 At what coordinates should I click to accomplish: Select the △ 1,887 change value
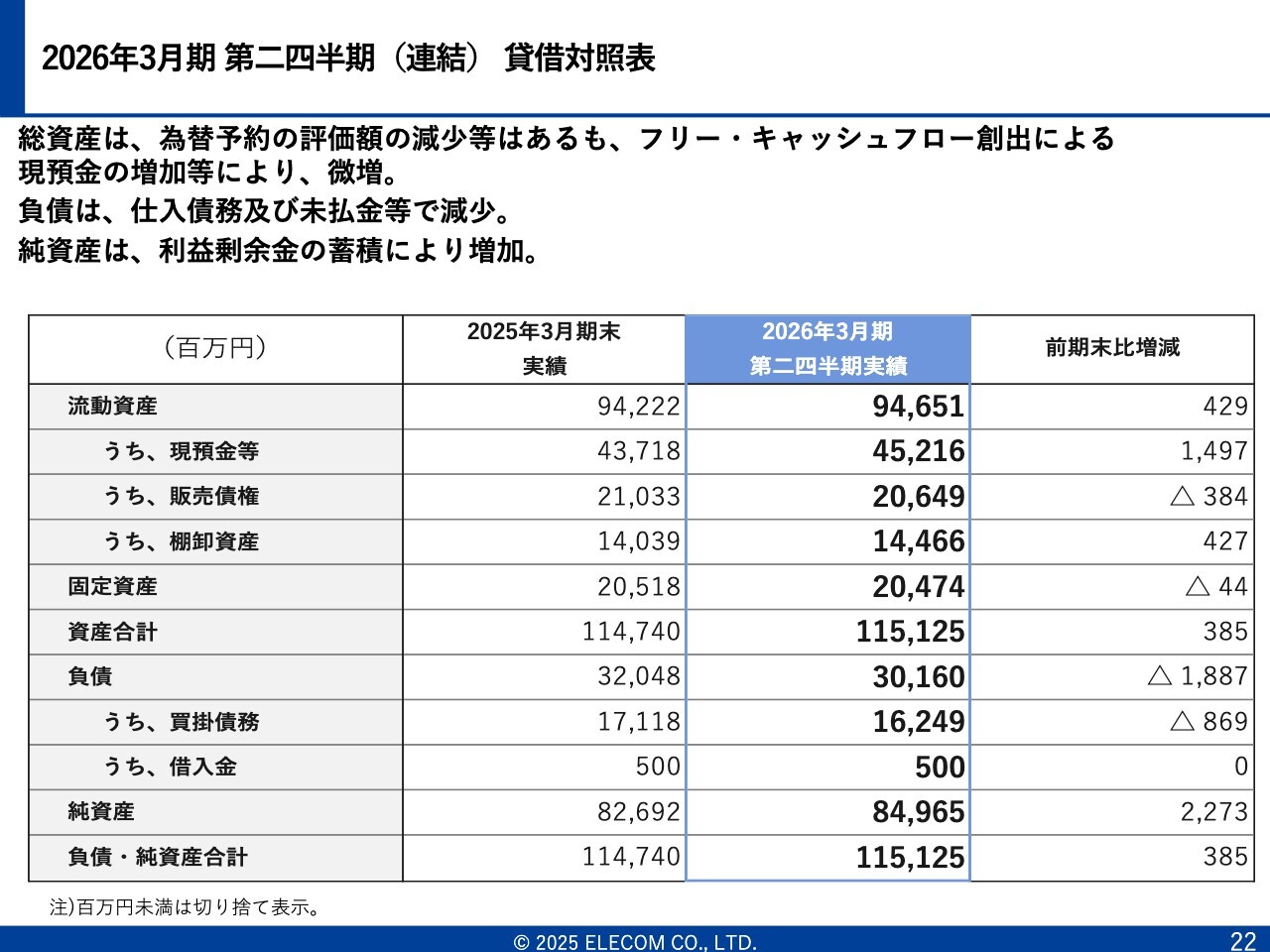click(1197, 676)
